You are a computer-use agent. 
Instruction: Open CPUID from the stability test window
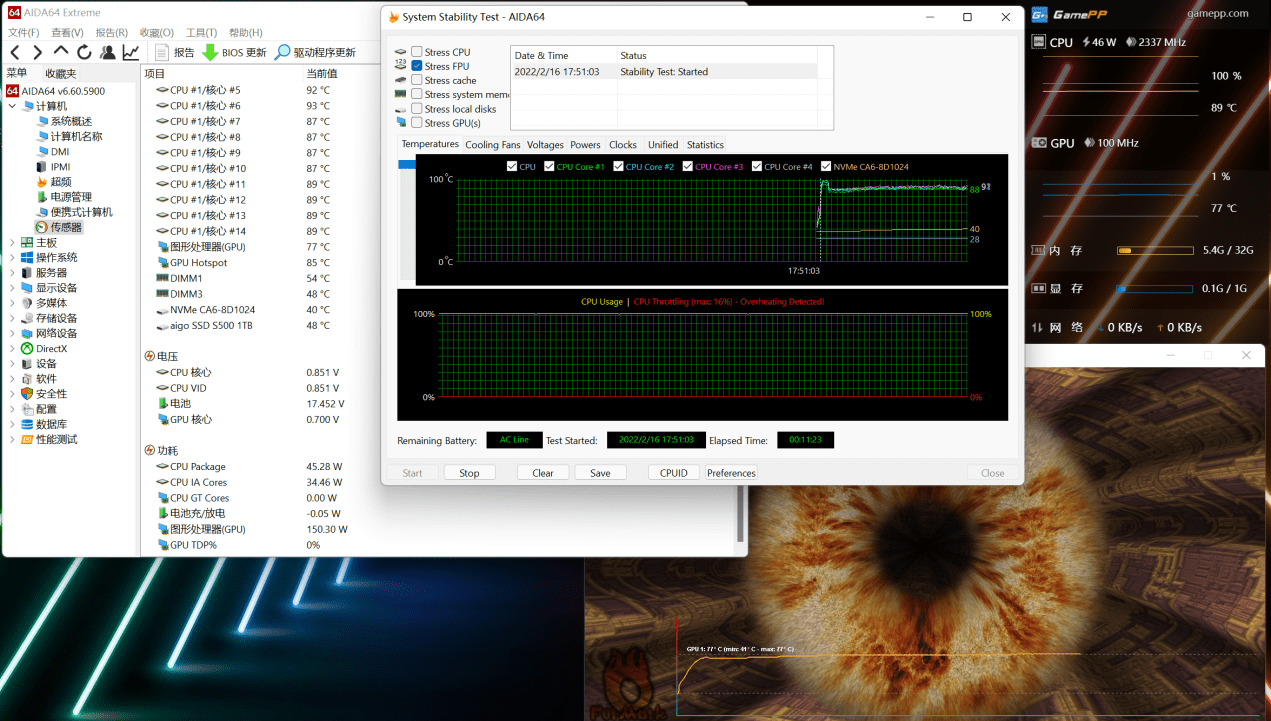pyautogui.click(x=673, y=472)
